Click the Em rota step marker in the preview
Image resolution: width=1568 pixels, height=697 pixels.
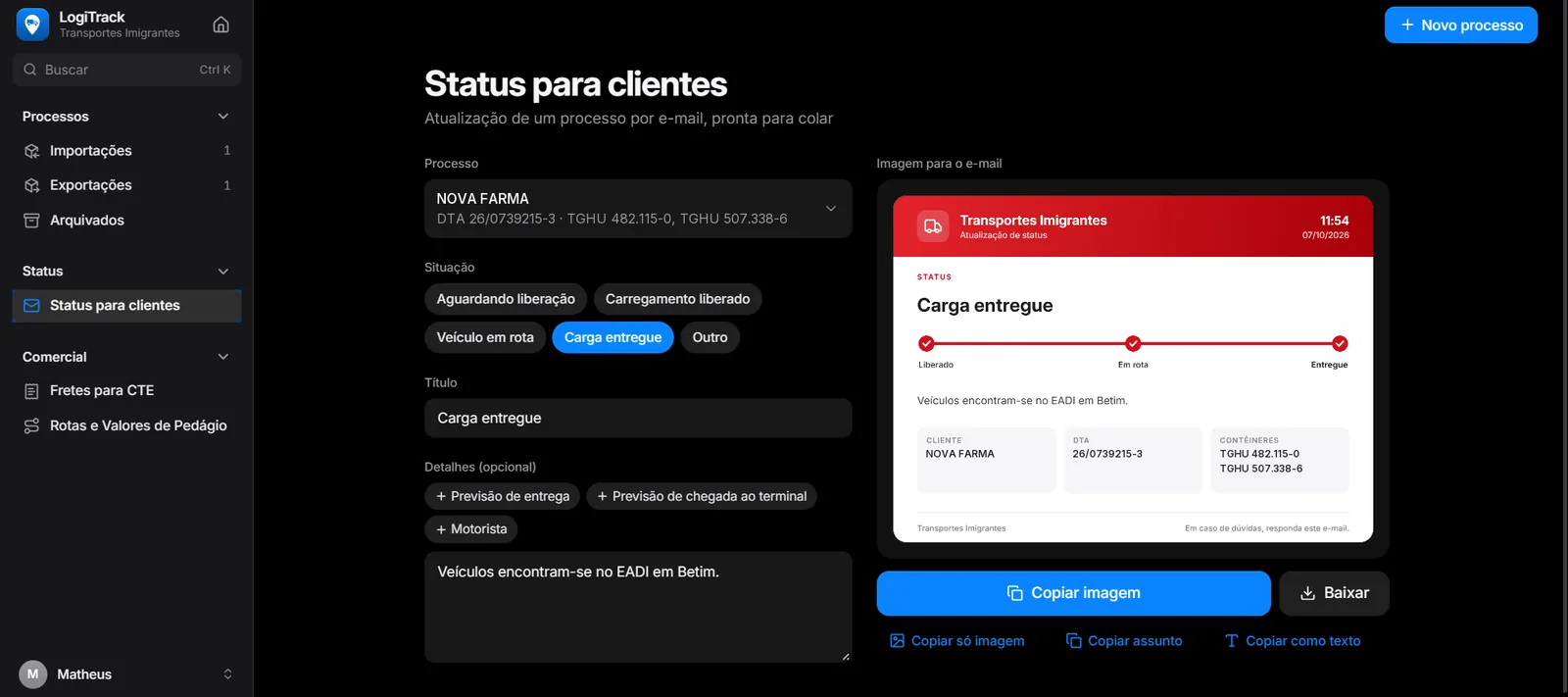coord(1133,343)
